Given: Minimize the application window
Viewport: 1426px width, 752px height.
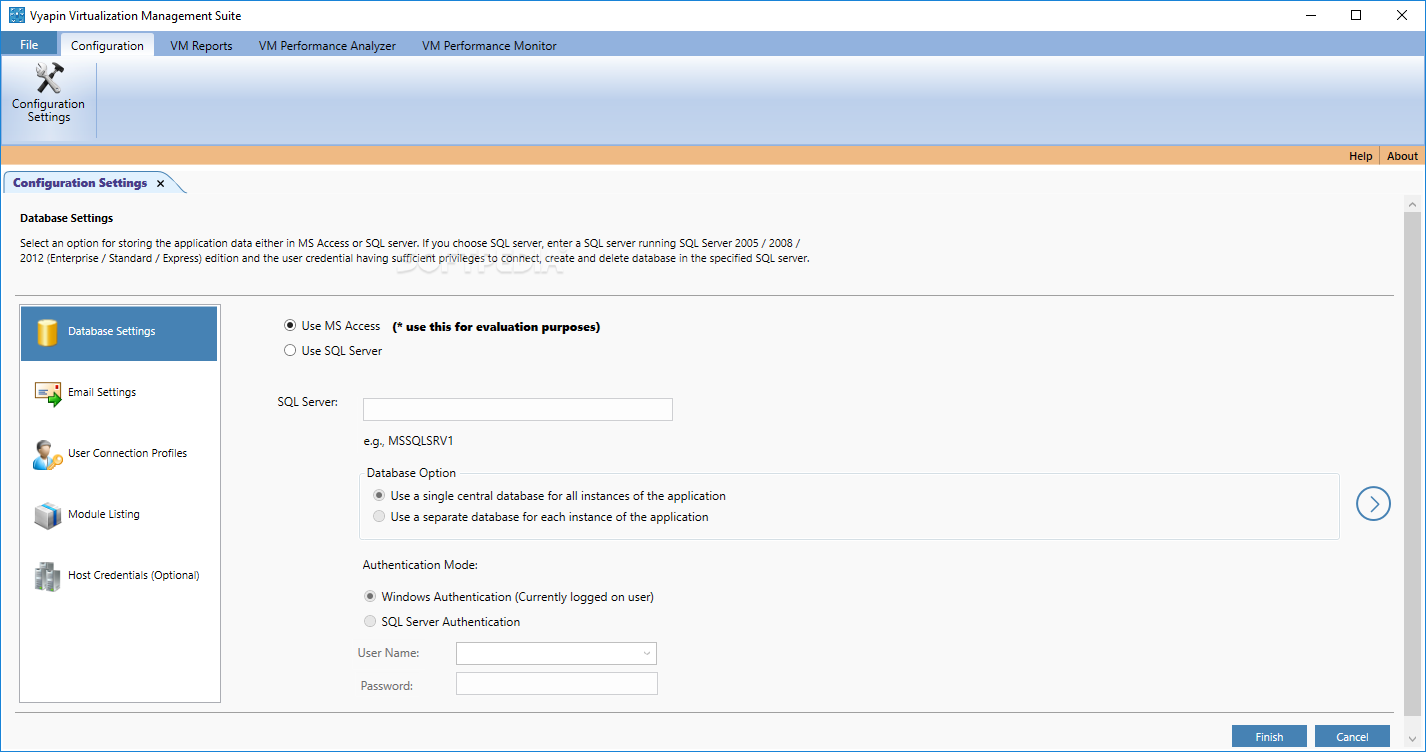Looking at the screenshot, I should pos(1310,15).
